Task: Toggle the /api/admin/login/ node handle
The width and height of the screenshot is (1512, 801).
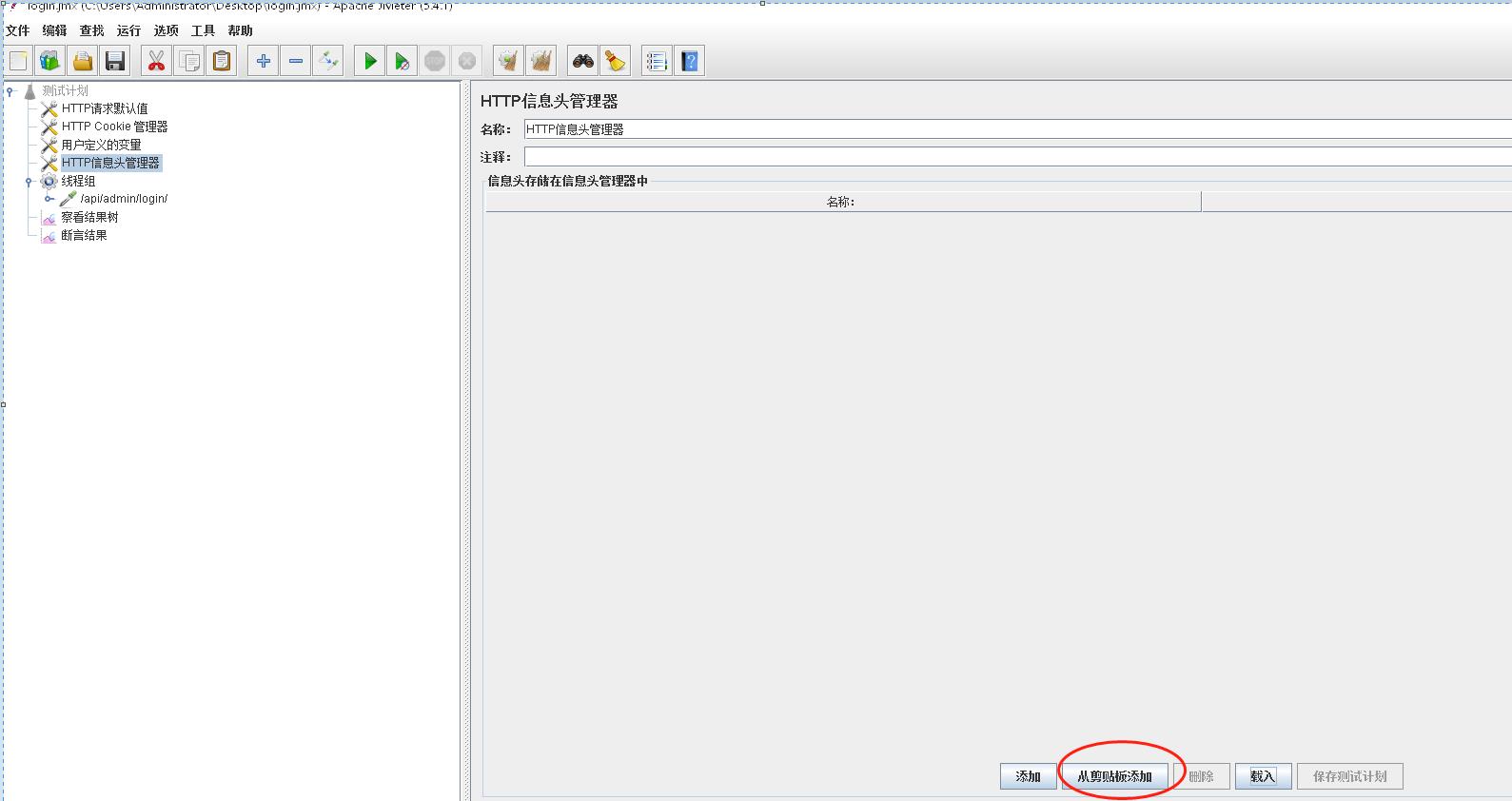Action: point(49,199)
